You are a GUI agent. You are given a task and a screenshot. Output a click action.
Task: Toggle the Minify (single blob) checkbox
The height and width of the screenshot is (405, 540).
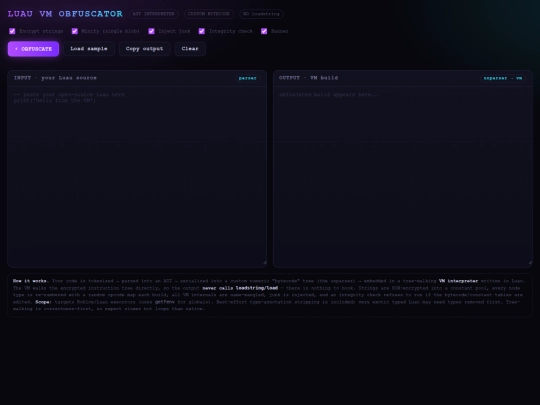click(74, 31)
